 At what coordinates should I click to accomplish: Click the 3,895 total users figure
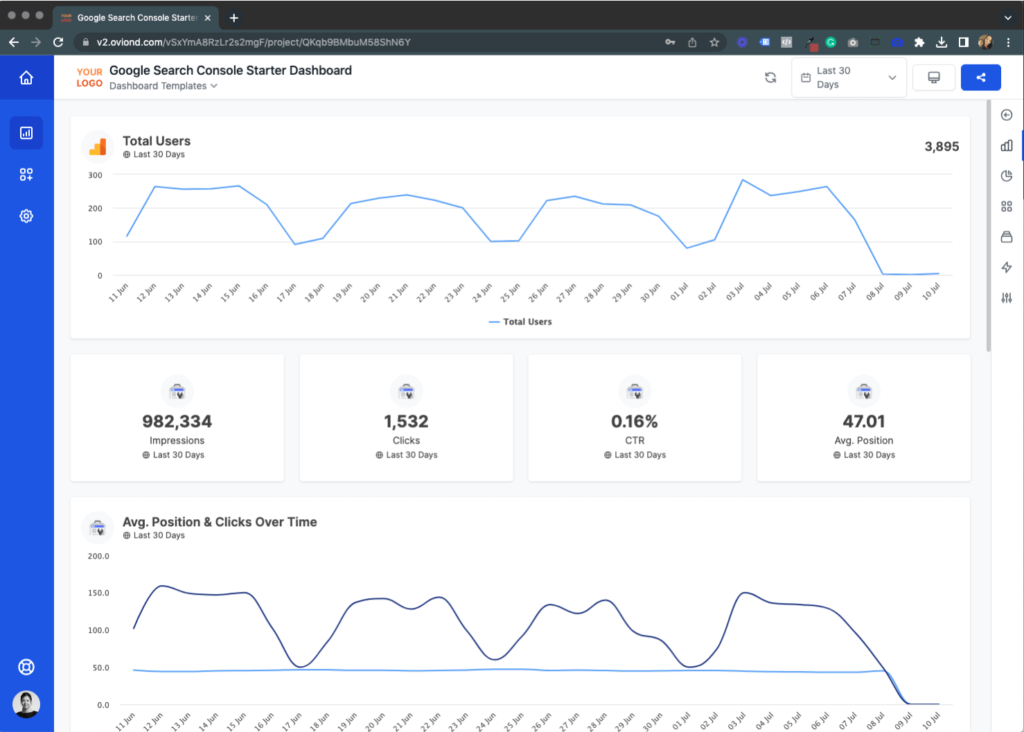coord(942,147)
